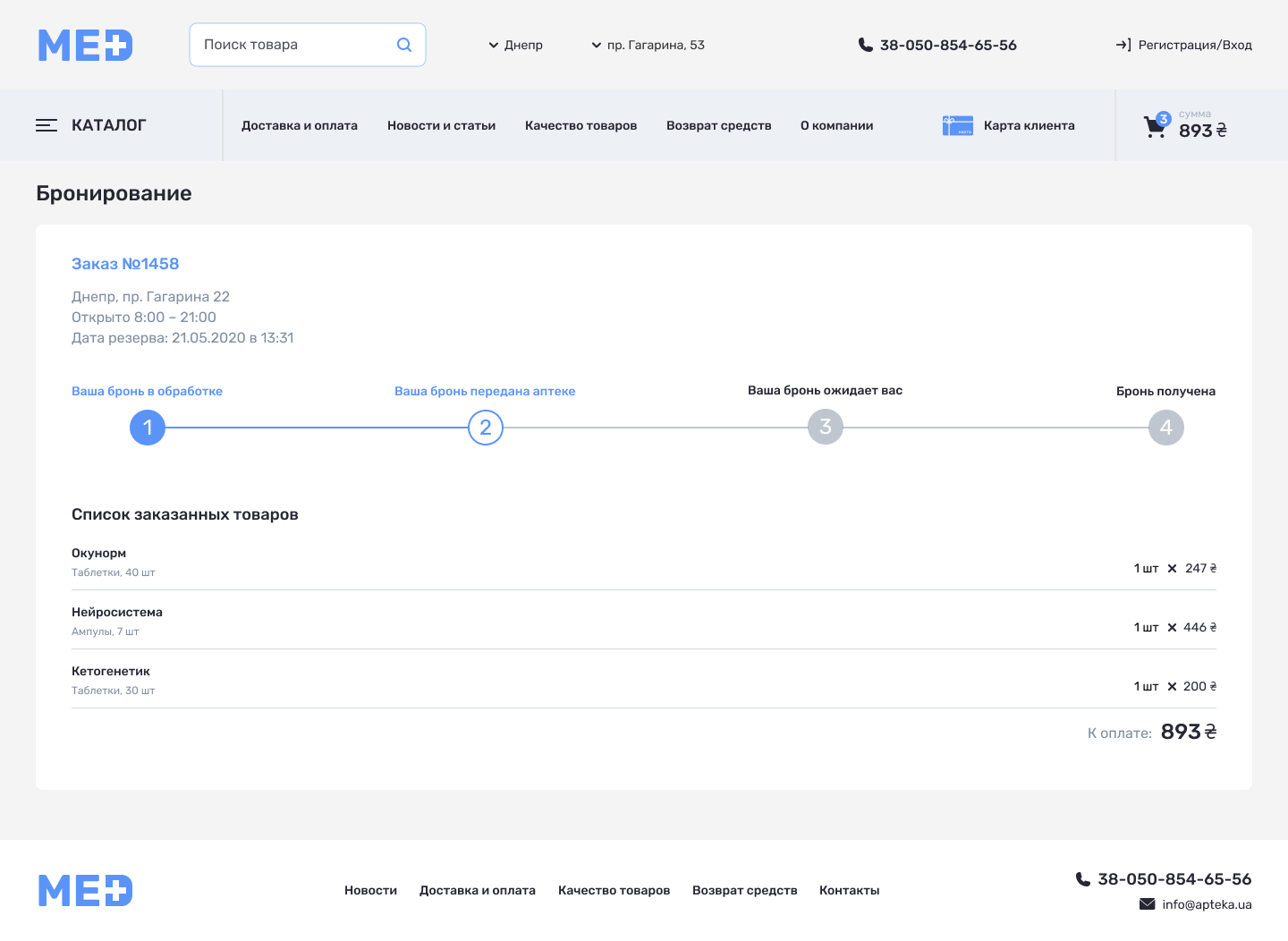The height and width of the screenshot is (941, 1288).
Task: Click Ампулы, 7 шт description
Action: (106, 632)
